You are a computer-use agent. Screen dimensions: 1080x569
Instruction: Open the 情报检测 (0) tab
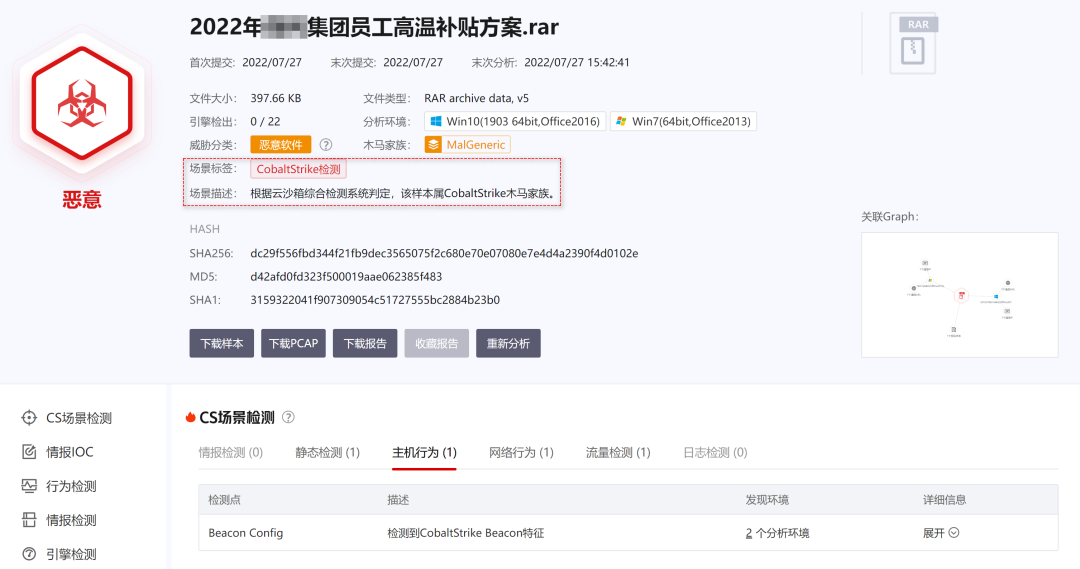(231, 453)
